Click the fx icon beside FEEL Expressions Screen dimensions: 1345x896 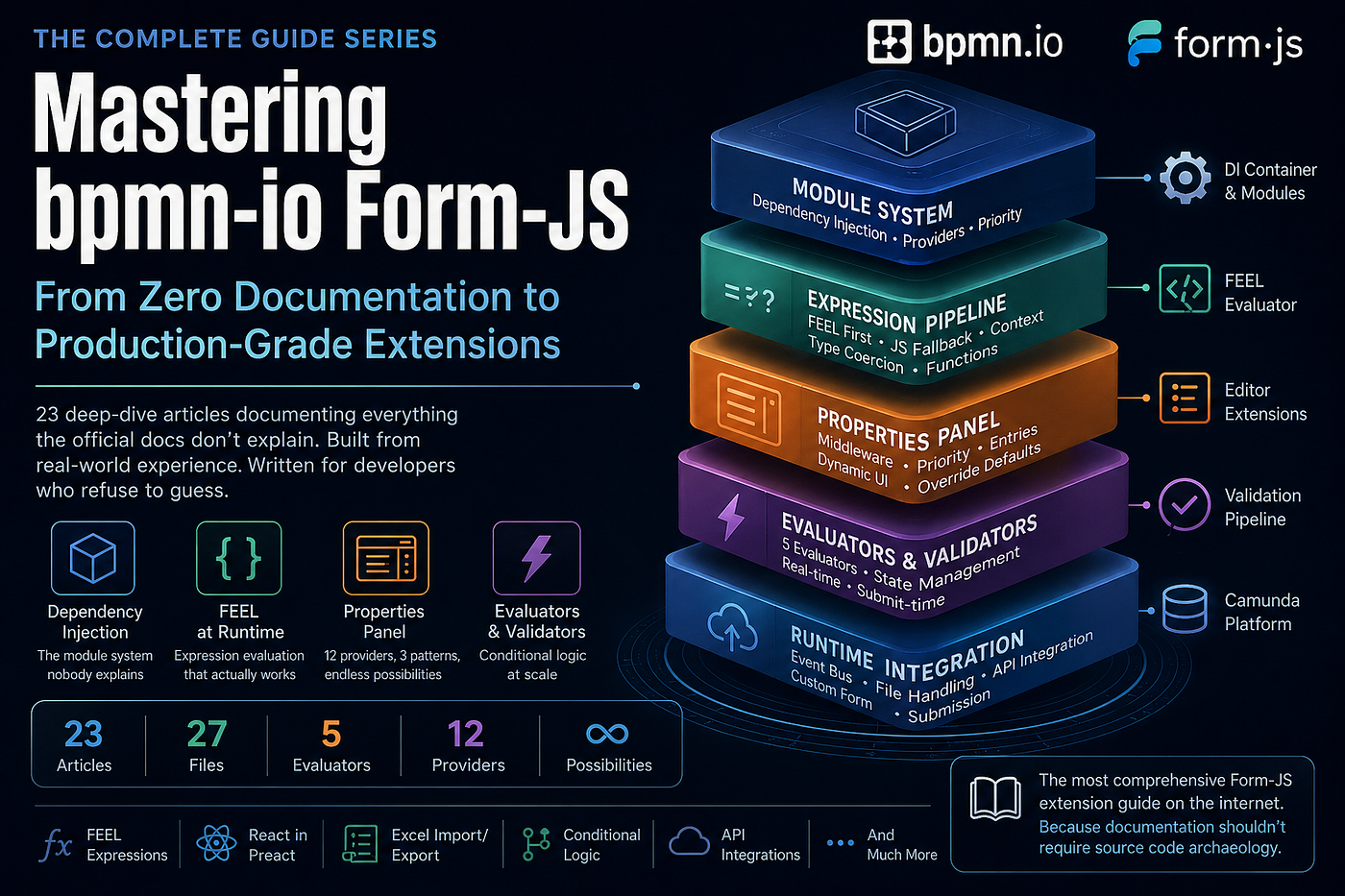coord(57,845)
